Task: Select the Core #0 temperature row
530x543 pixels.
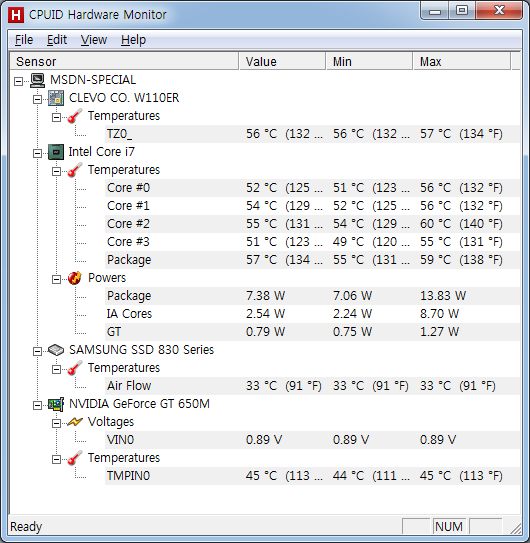Action: (x=312, y=188)
